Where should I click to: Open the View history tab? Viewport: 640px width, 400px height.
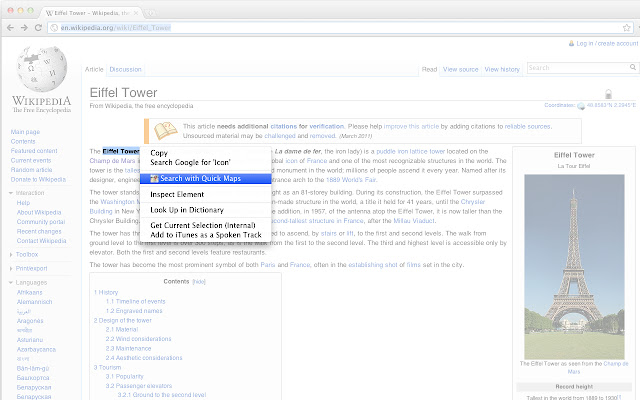(502, 69)
